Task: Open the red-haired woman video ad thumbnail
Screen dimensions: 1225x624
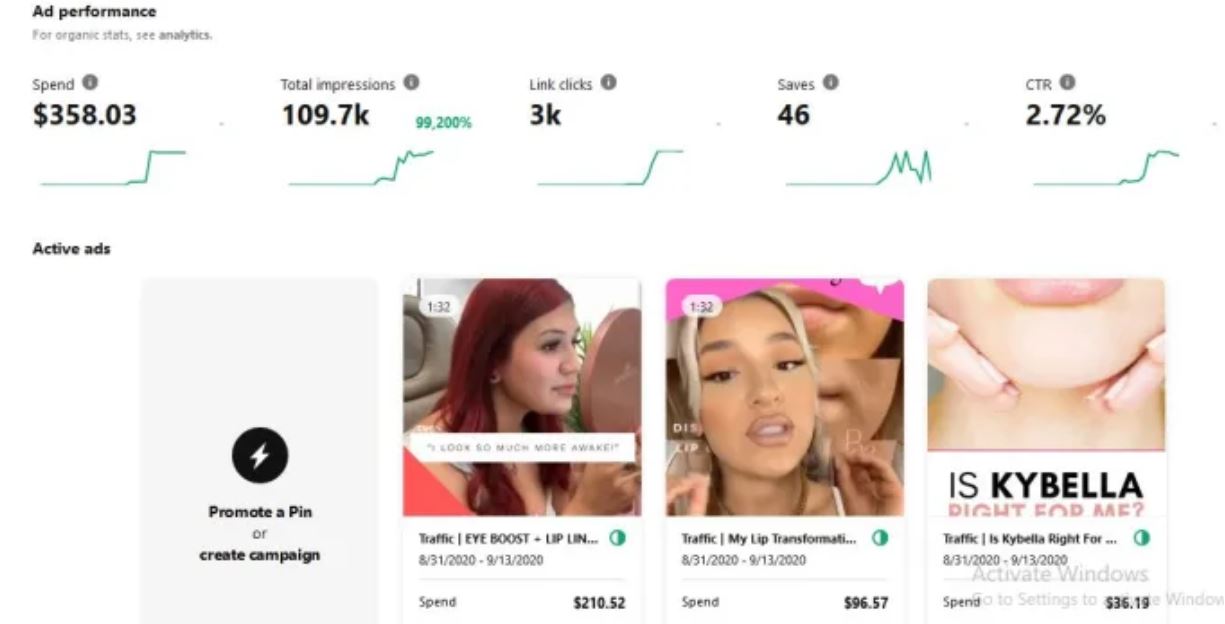Action: click(x=521, y=397)
